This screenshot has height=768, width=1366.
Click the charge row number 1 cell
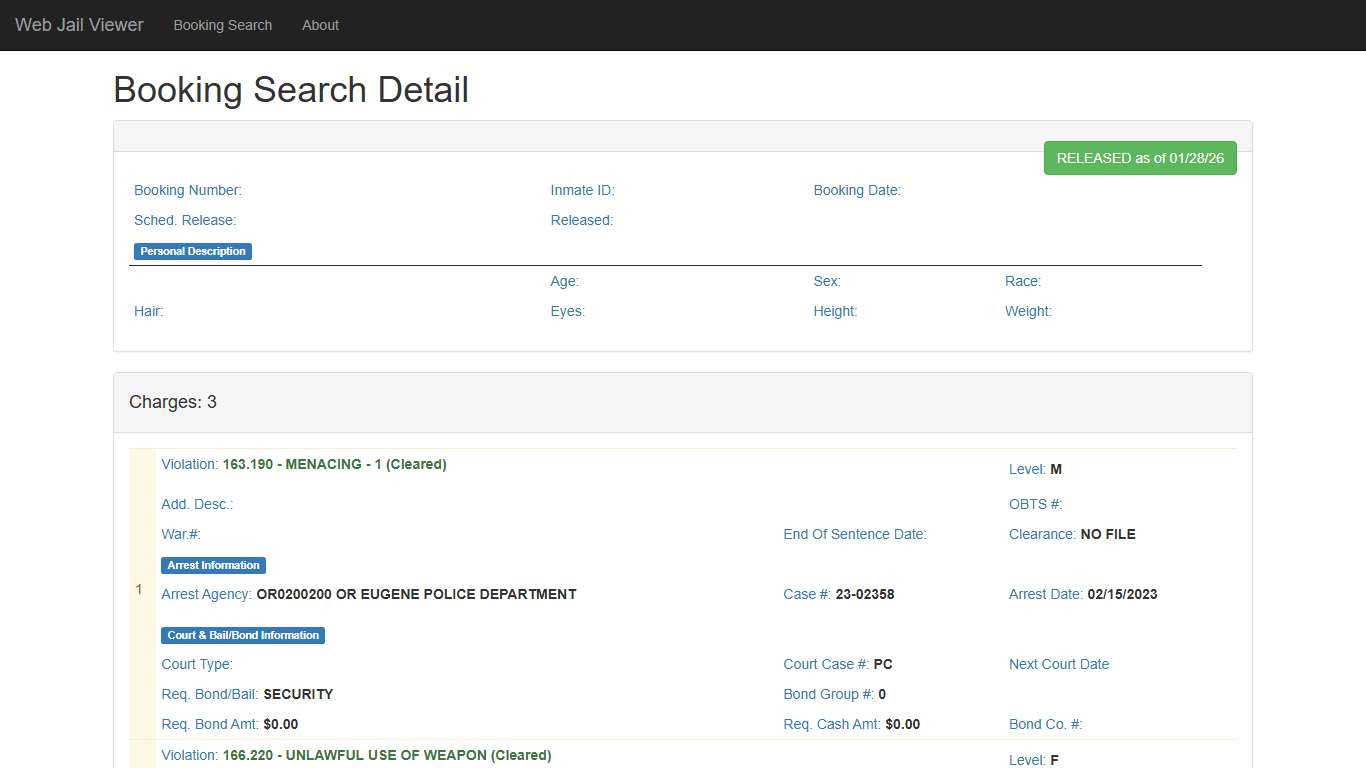[x=140, y=590]
